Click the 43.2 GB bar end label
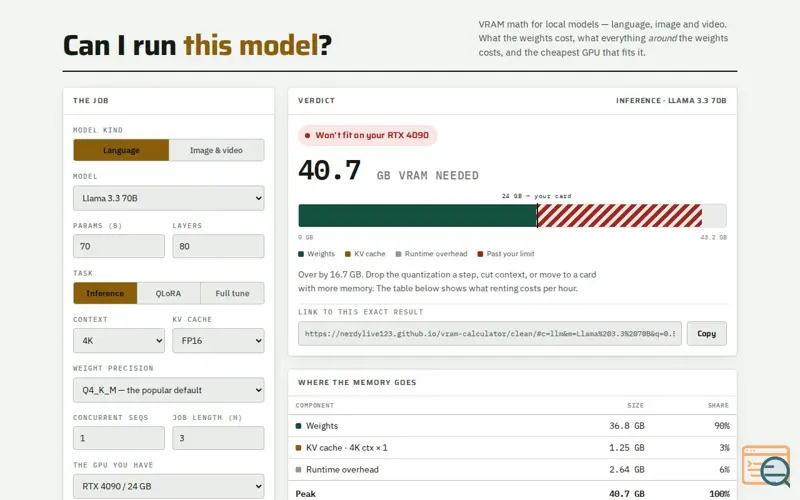 713,237
